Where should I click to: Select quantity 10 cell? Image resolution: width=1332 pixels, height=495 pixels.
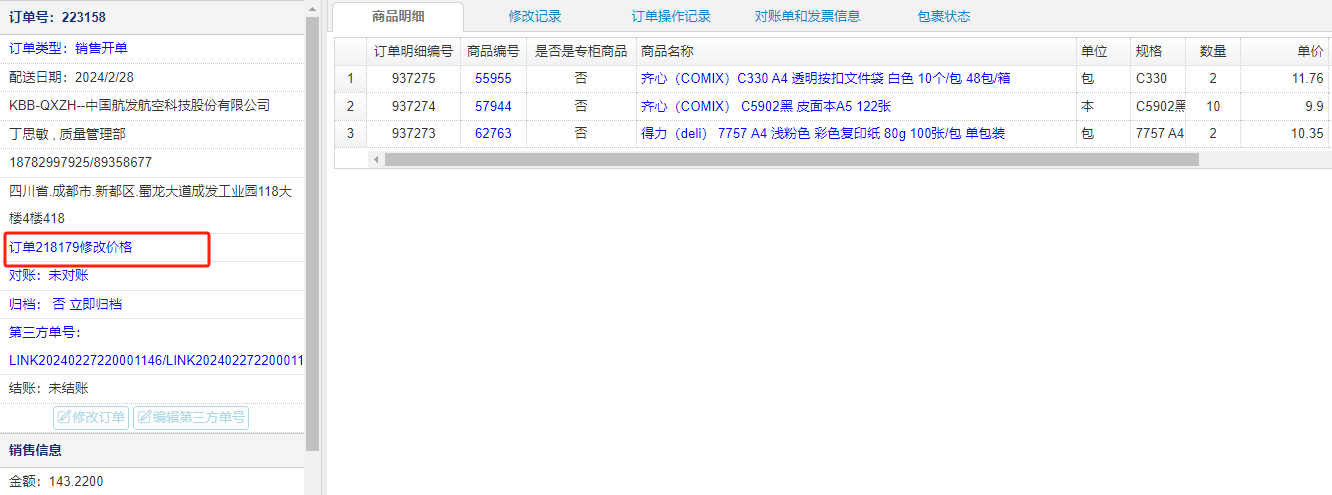click(1213, 106)
